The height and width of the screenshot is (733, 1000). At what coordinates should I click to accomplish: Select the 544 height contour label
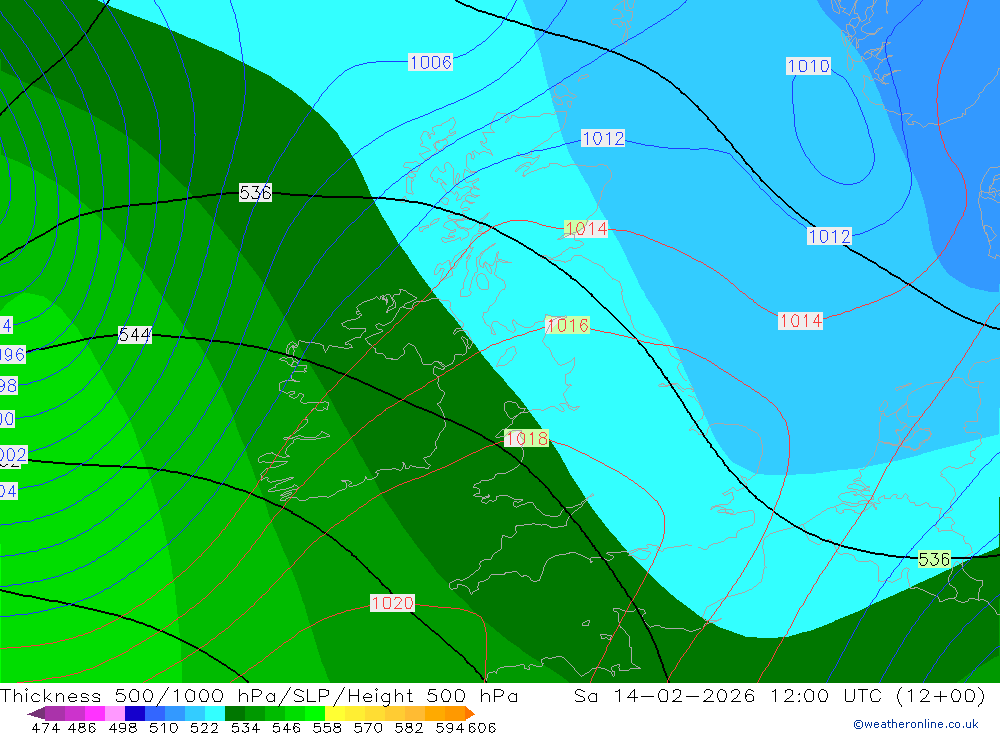pos(135,335)
